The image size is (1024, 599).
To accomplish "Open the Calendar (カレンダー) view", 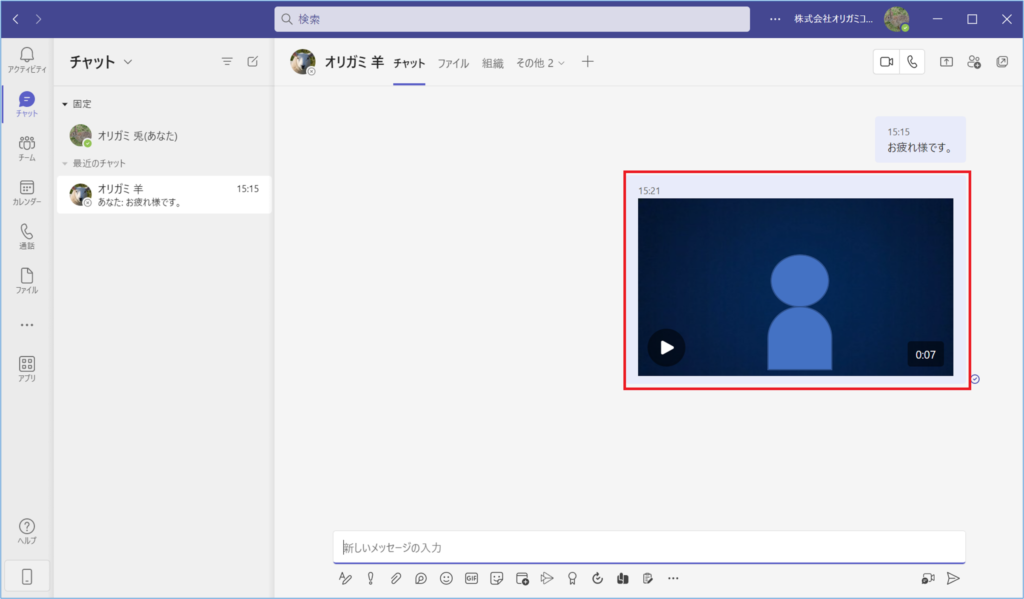I will click(27, 192).
